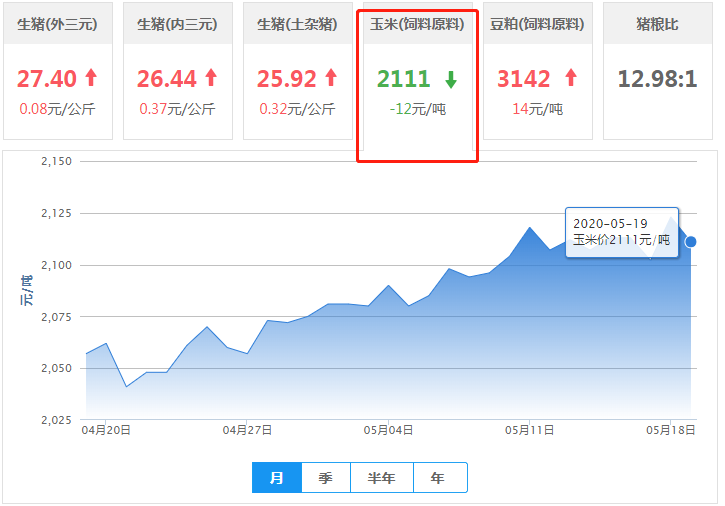Screen dimensions: 725x506
Task: Select the 玉米(饲料原料) card header
Action: (417, 24)
